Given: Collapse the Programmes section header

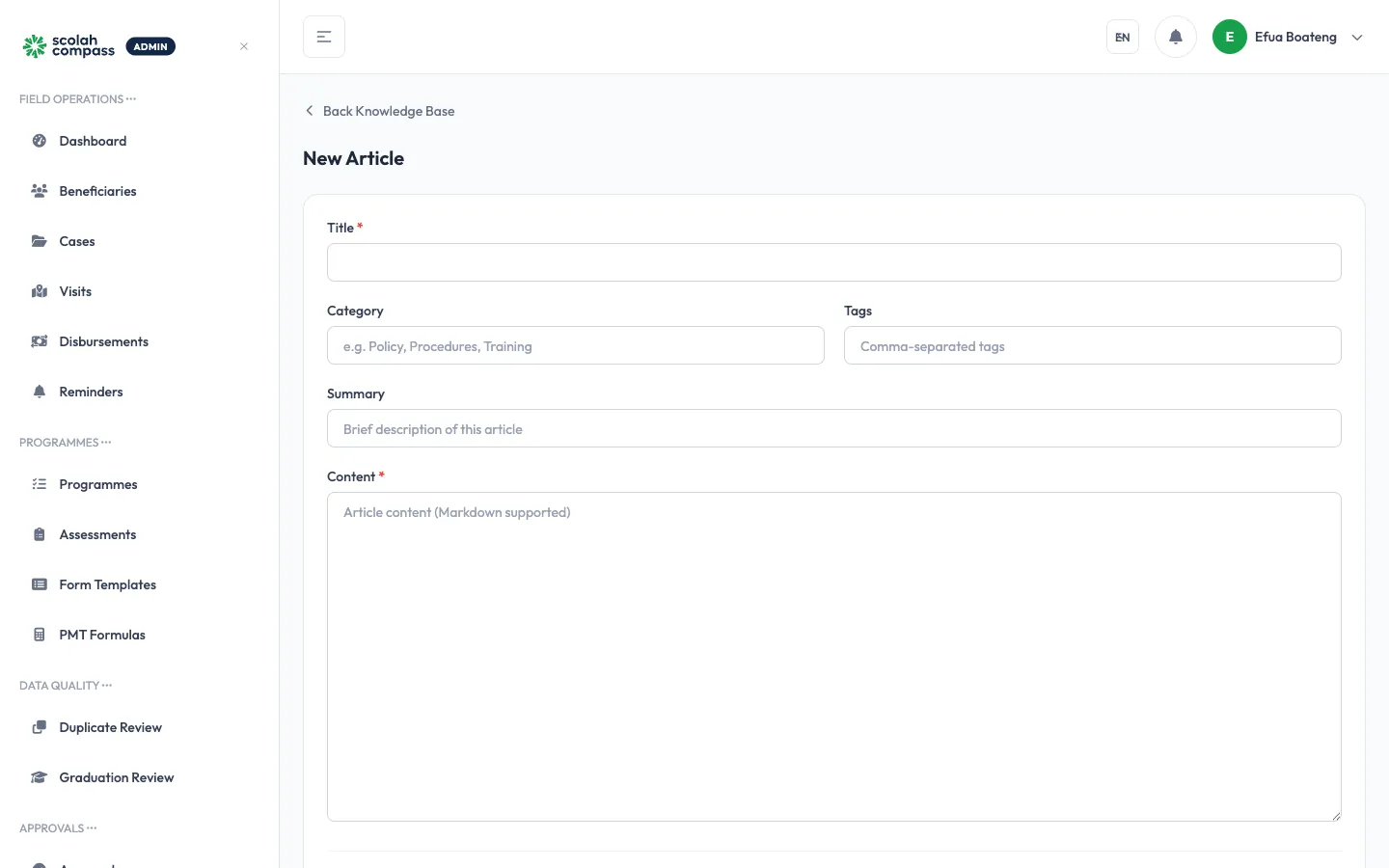Looking at the screenshot, I should 65,443.
